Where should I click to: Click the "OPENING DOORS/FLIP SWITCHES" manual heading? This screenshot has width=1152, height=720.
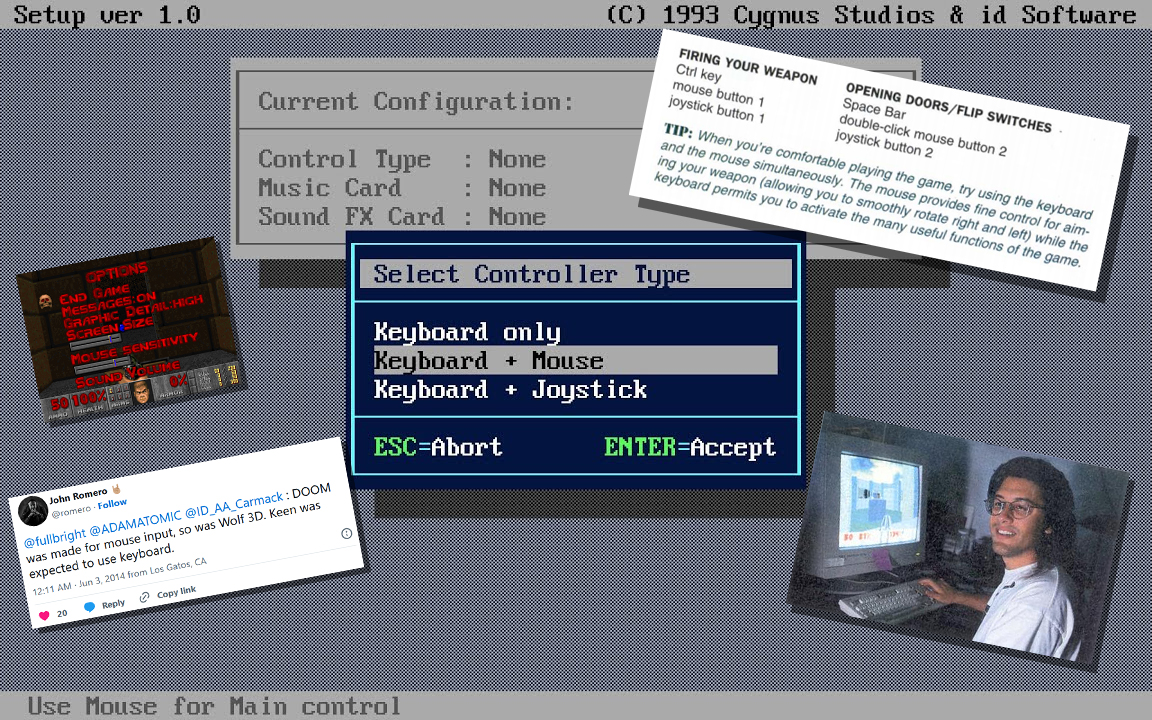point(948,108)
